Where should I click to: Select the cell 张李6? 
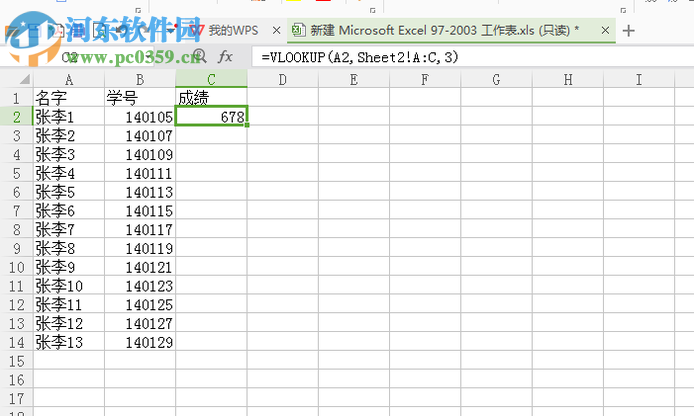point(69,211)
